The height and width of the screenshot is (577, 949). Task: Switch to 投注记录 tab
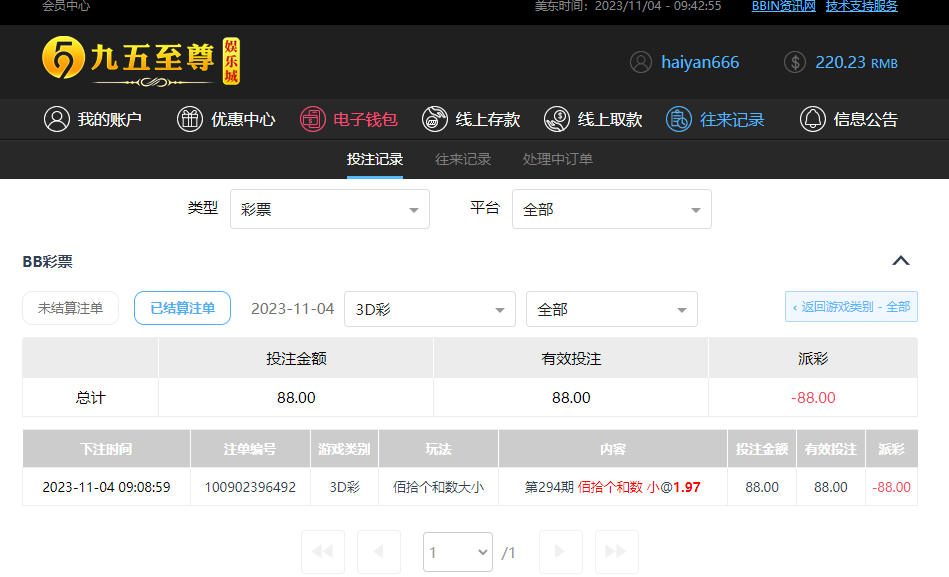click(x=375, y=159)
